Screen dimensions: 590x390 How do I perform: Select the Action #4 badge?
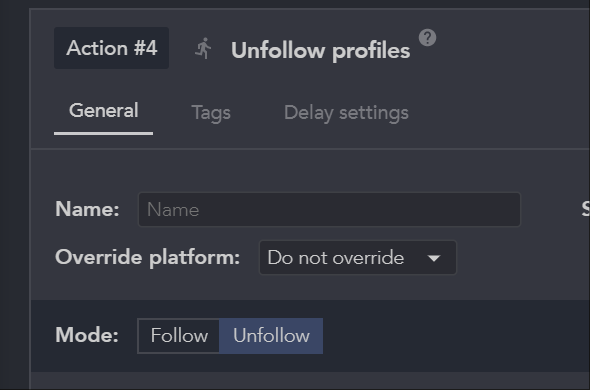(111, 48)
